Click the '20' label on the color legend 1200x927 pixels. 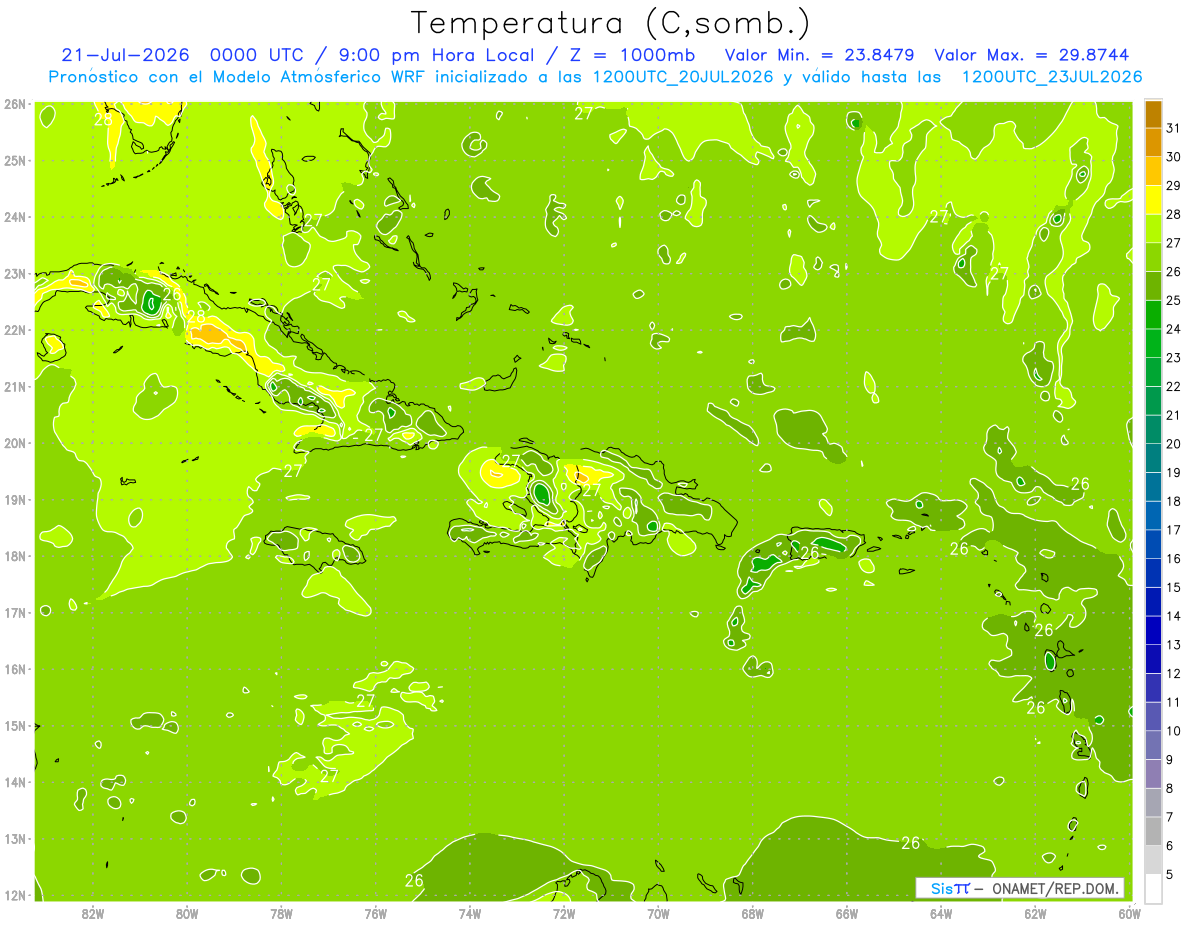(1174, 444)
